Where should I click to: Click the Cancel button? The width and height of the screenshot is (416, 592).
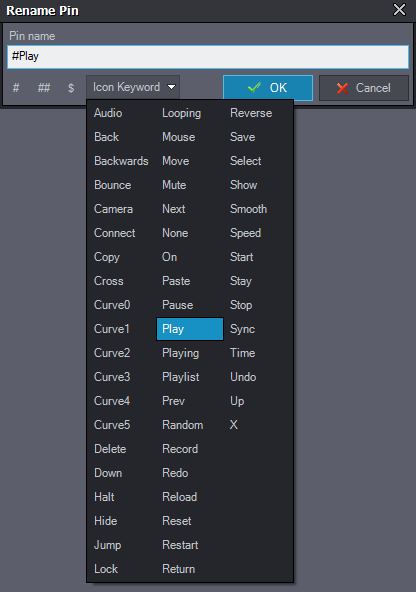point(364,88)
